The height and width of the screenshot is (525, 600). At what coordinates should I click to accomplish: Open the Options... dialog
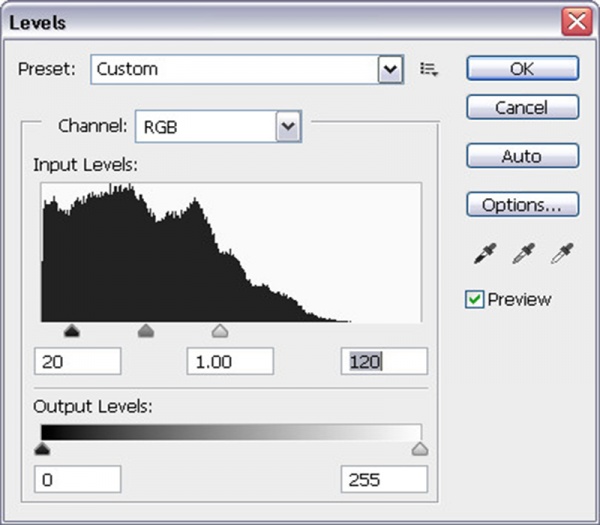coord(523,204)
